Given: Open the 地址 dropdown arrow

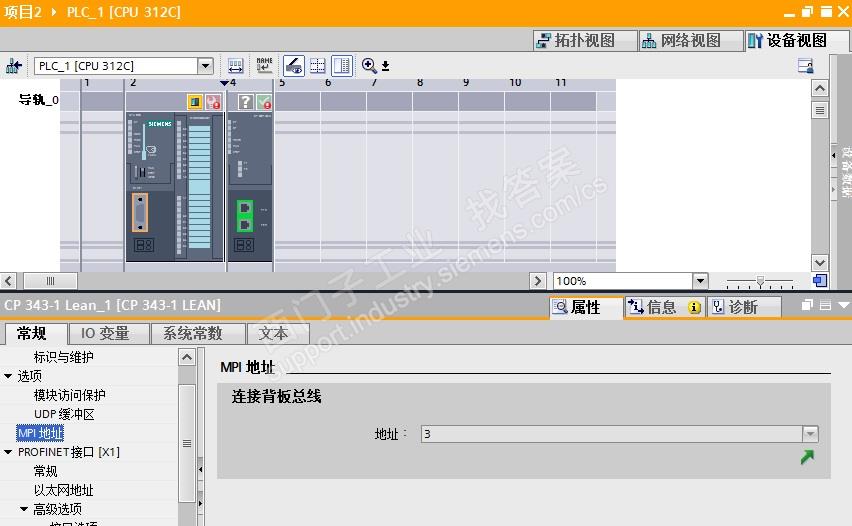Looking at the screenshot, I should [810, 434].
